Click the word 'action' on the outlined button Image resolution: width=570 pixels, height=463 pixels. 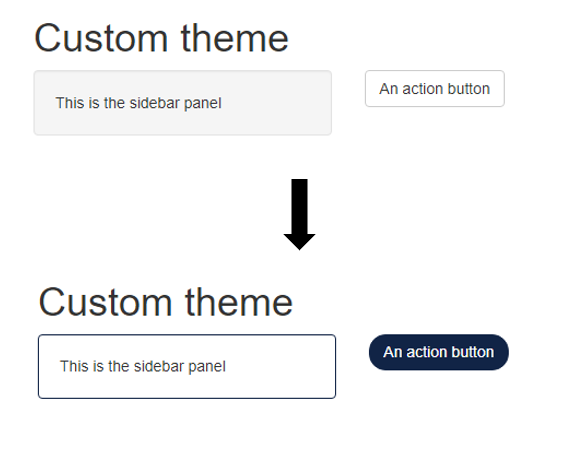(422, 89)
